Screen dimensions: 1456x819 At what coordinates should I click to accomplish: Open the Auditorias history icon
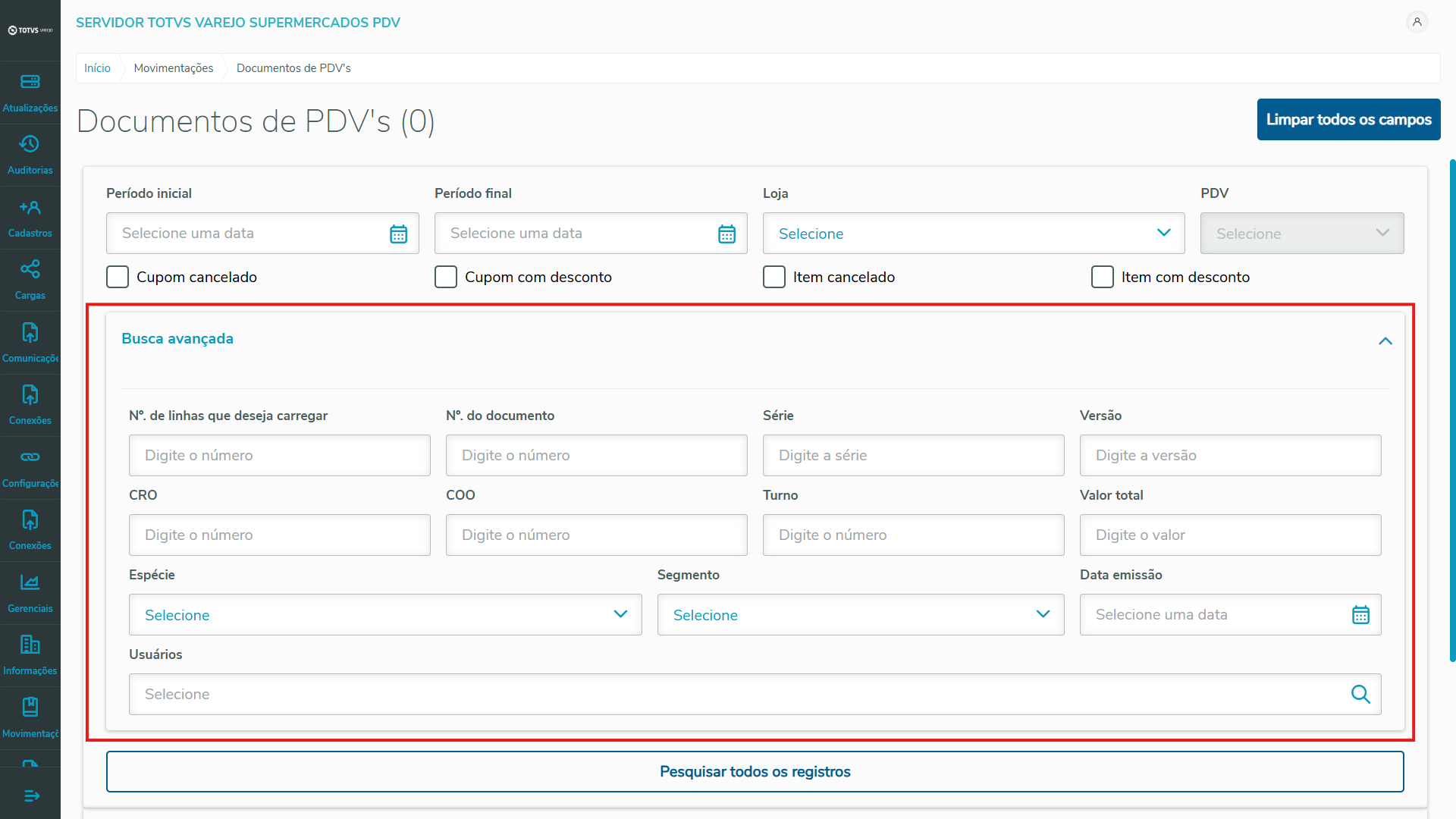pyautogui.click(x=30, y=144)
